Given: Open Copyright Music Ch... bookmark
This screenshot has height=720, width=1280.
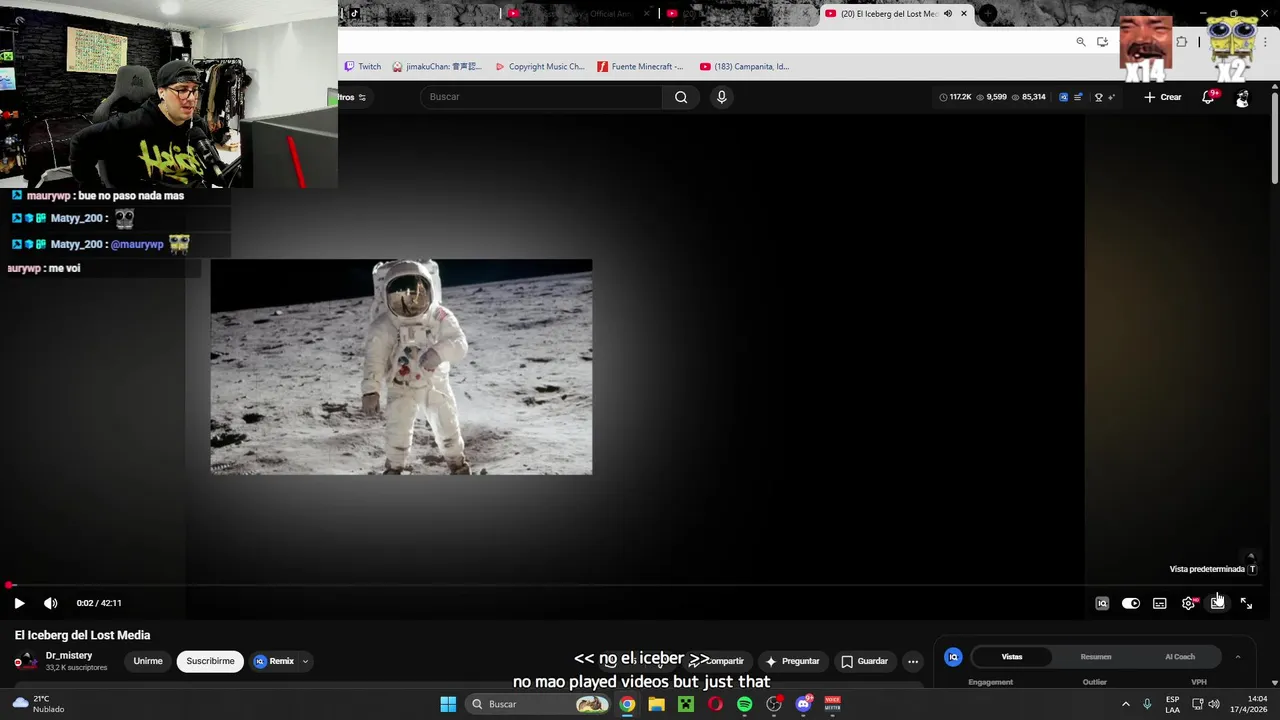Looking at the screenshot, I should (x=540, y=67).
